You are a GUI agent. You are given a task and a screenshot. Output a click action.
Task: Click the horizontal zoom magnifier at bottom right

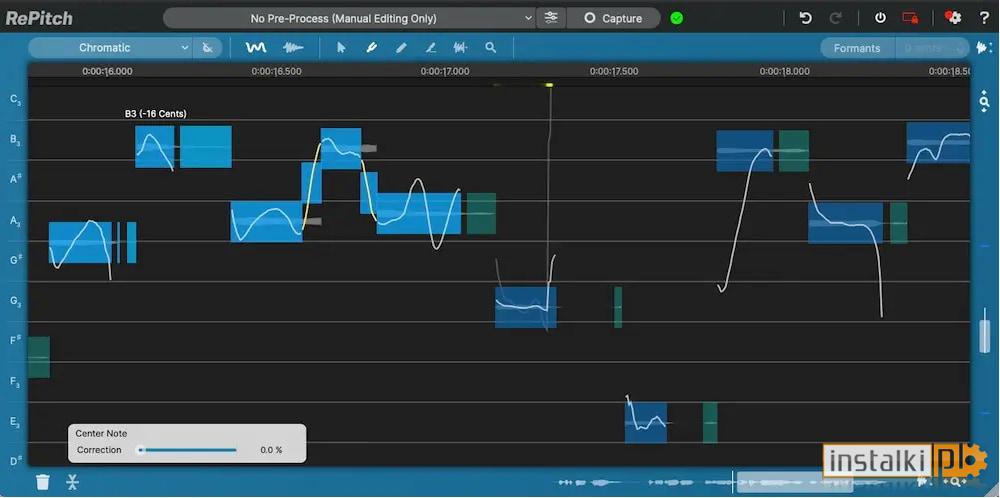956,483
